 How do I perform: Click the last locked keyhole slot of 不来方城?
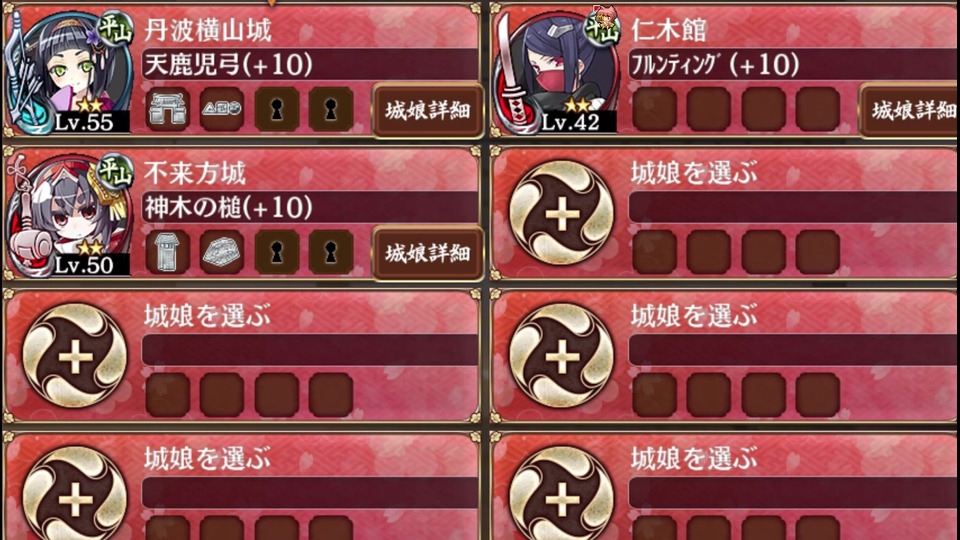point(331,252)
